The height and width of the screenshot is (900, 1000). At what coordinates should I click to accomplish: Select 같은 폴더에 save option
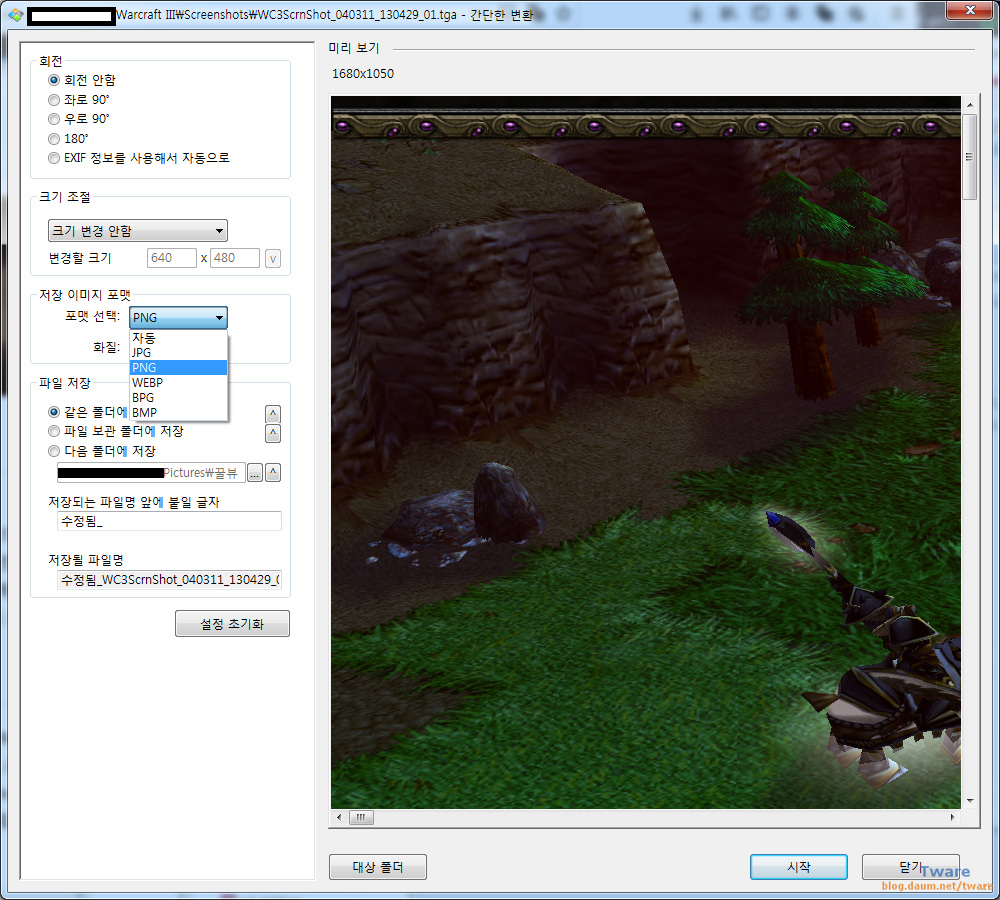87,412
